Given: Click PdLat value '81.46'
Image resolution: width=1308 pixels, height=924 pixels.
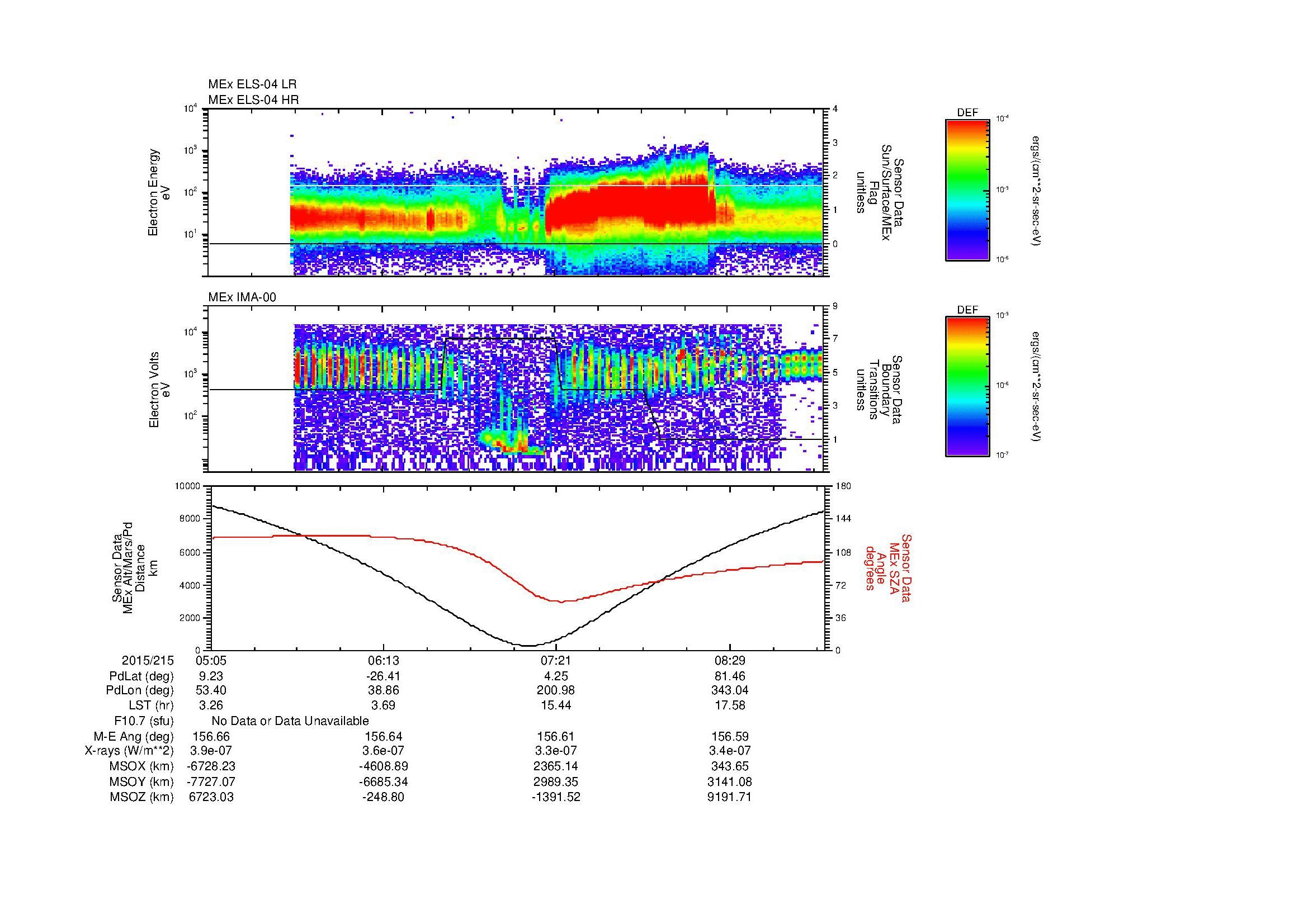Looking at the screenshot, I should (729, 676).
